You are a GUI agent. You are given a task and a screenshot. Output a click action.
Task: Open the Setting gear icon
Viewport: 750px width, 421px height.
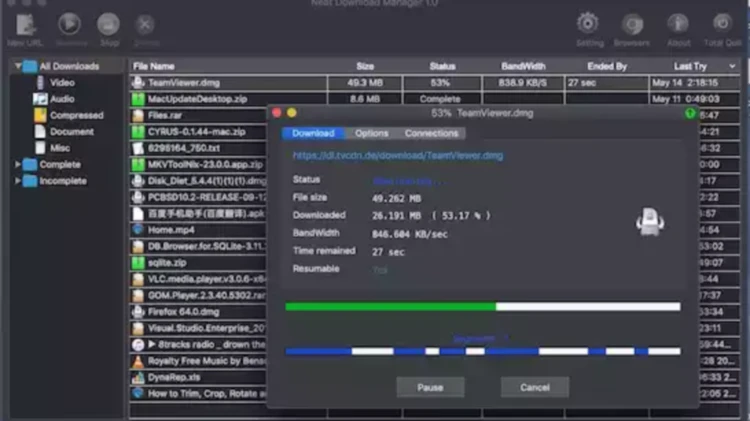588,23
